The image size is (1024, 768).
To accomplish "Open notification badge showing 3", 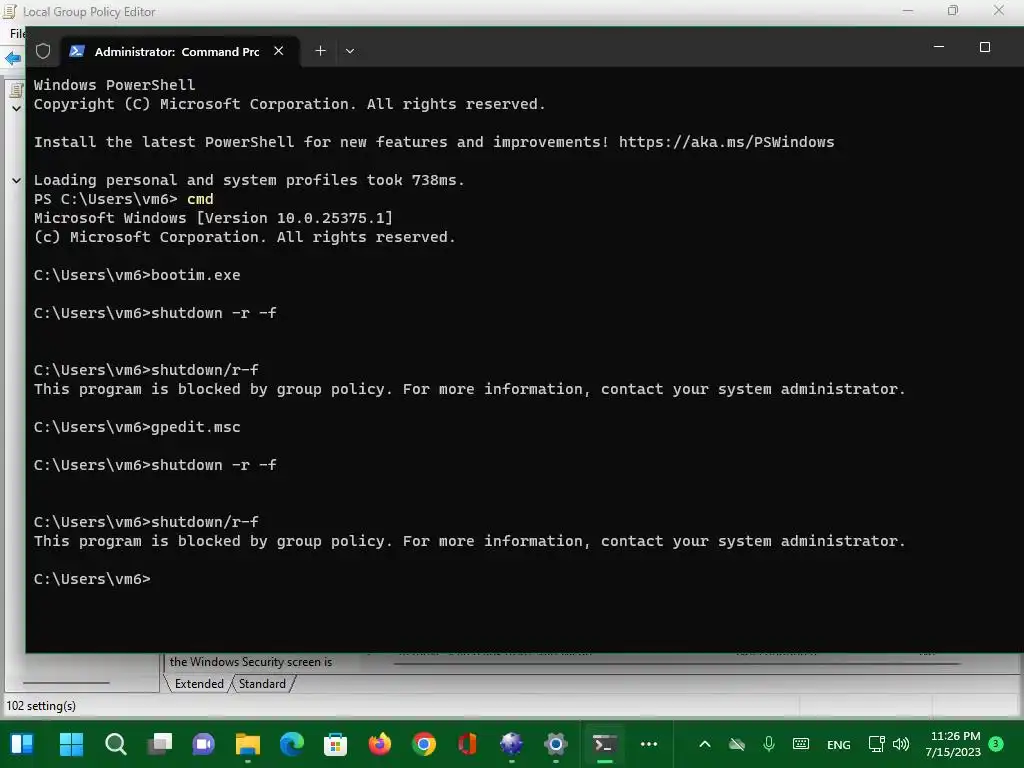I will click(x=996, y=744).
